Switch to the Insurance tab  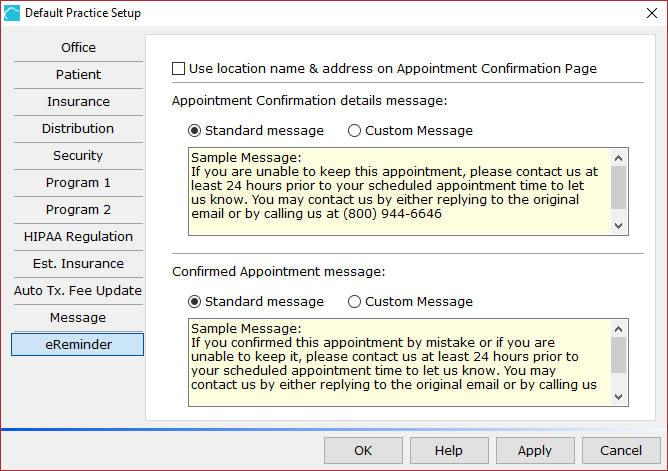[78, 102]
